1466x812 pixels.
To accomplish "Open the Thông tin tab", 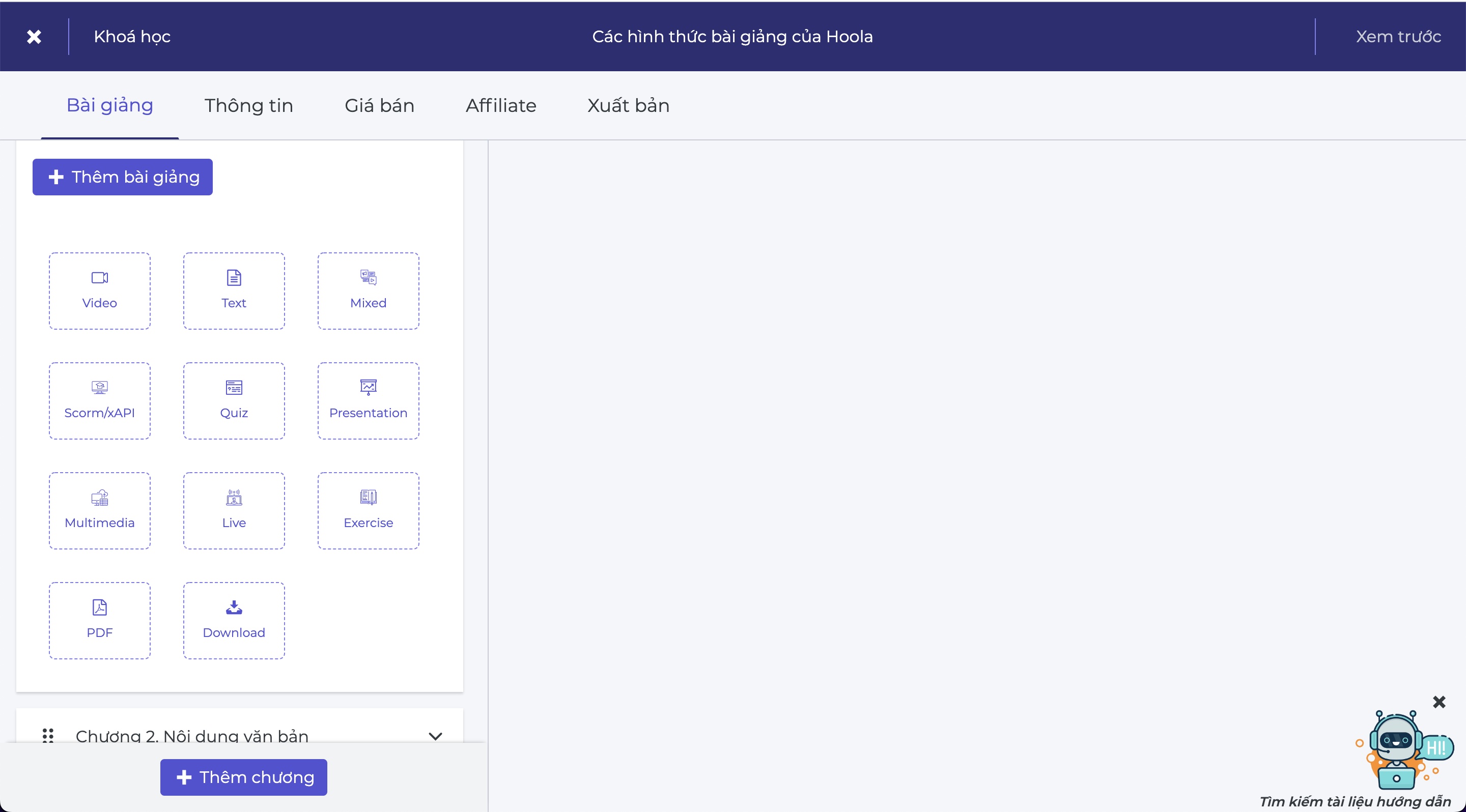I will coord(249,105).
